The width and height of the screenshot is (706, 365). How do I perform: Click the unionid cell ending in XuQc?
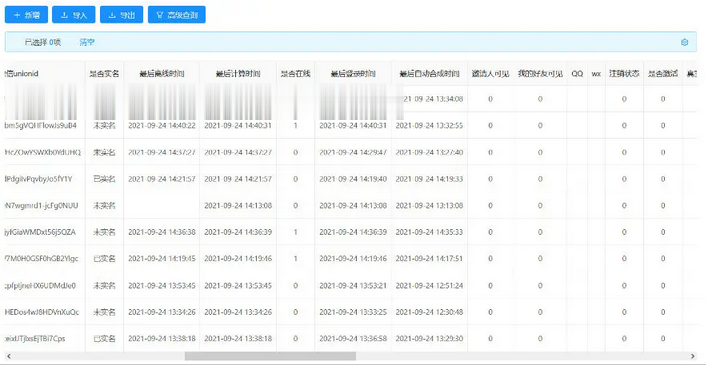[x=41, y=312]
